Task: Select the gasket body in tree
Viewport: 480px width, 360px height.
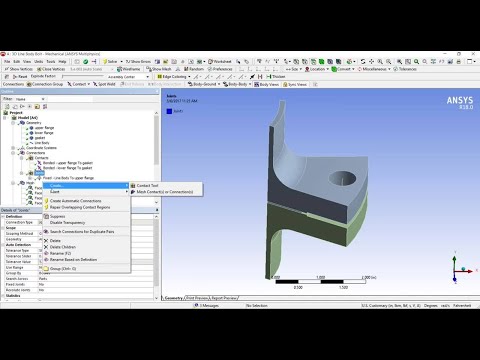Action: (40, 138)
